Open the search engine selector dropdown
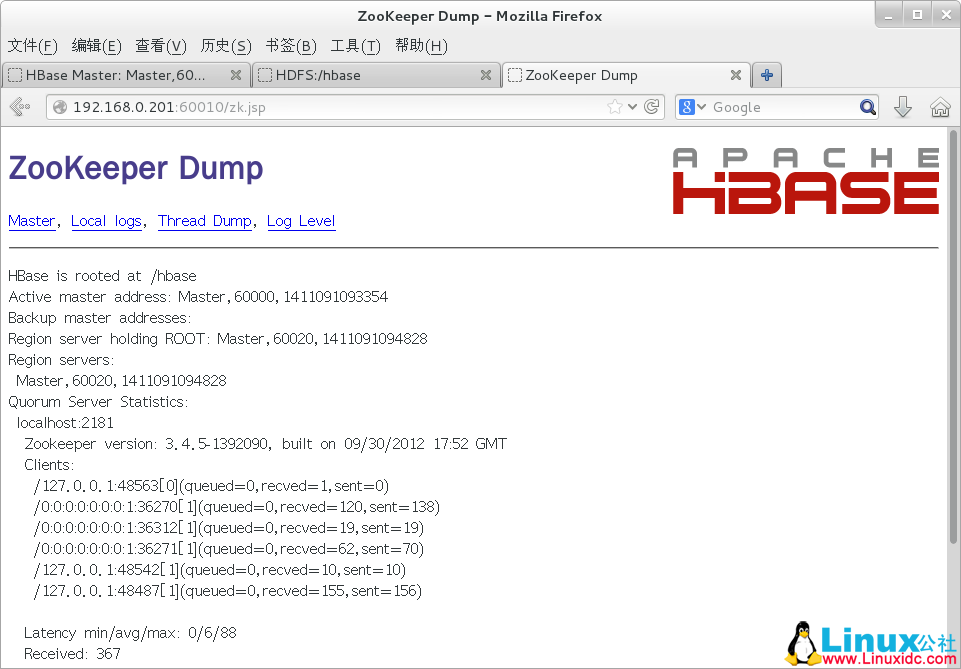 pos(700,107)
